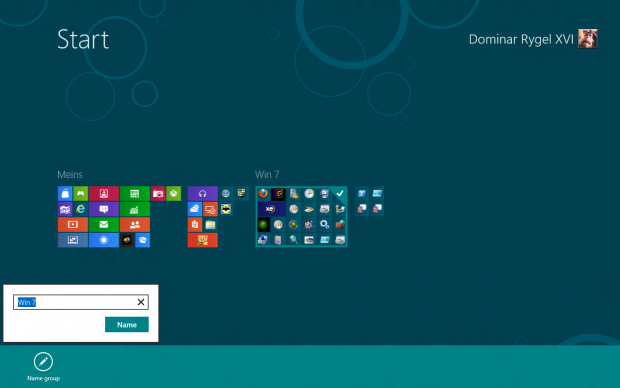
Task: Deselect the Win 7 group checkmark
Action: 340,193
